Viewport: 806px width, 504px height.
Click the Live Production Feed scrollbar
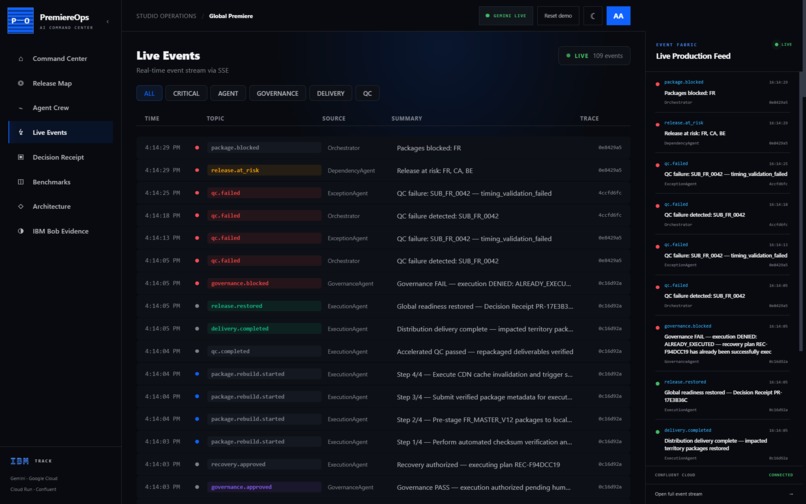800,211
